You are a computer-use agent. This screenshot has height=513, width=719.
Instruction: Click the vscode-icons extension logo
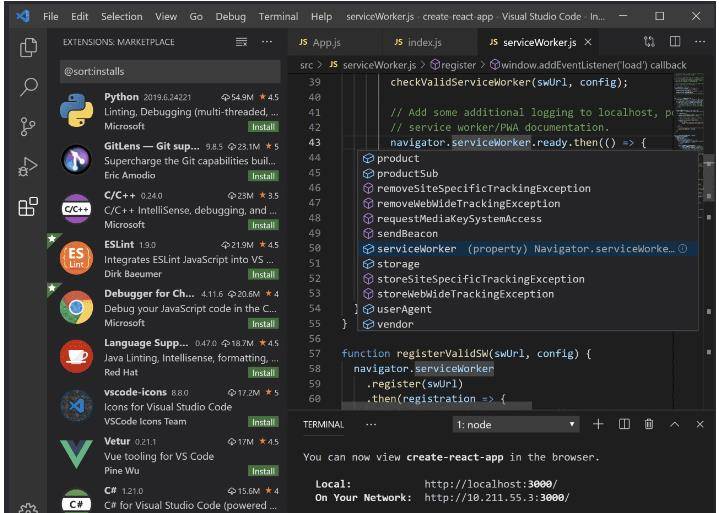point(77,405)
